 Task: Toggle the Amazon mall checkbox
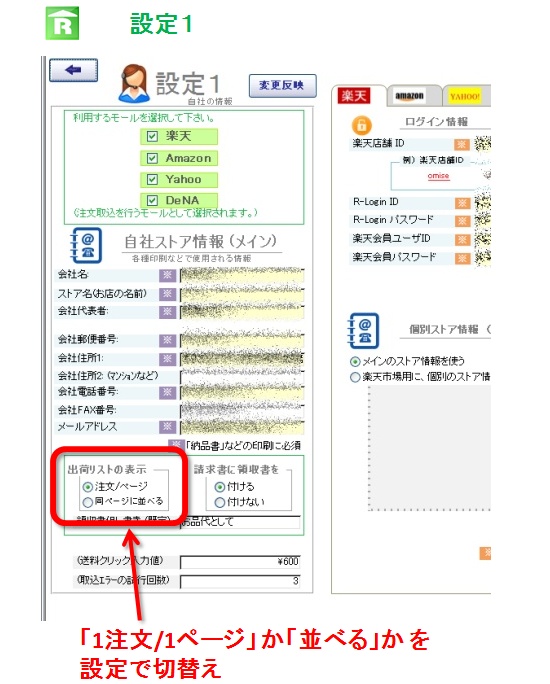(x=152, y=158)
